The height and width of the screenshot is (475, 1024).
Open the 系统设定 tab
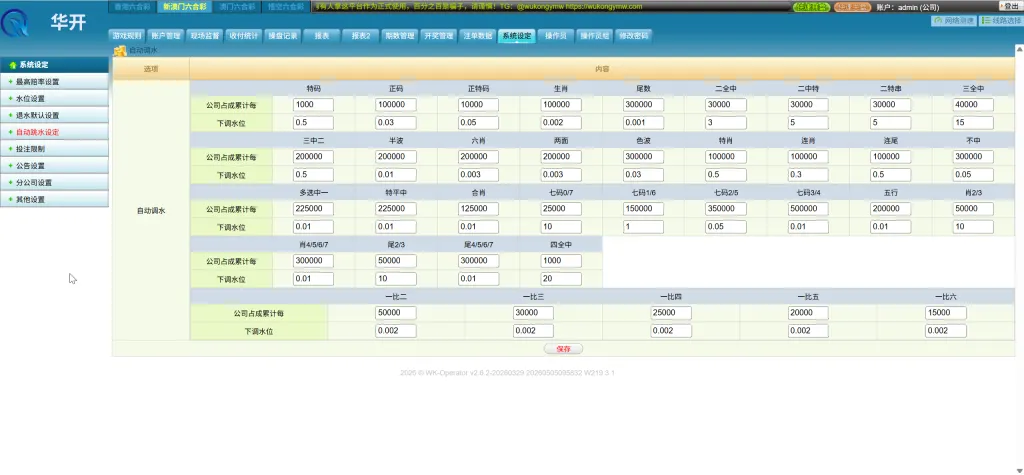(x=516, y=37)
